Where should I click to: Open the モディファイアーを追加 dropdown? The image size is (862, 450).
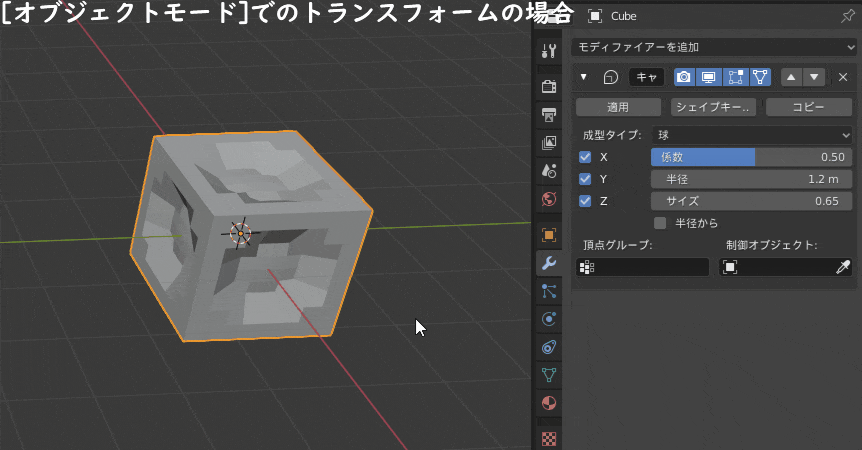tap(714, 47)
